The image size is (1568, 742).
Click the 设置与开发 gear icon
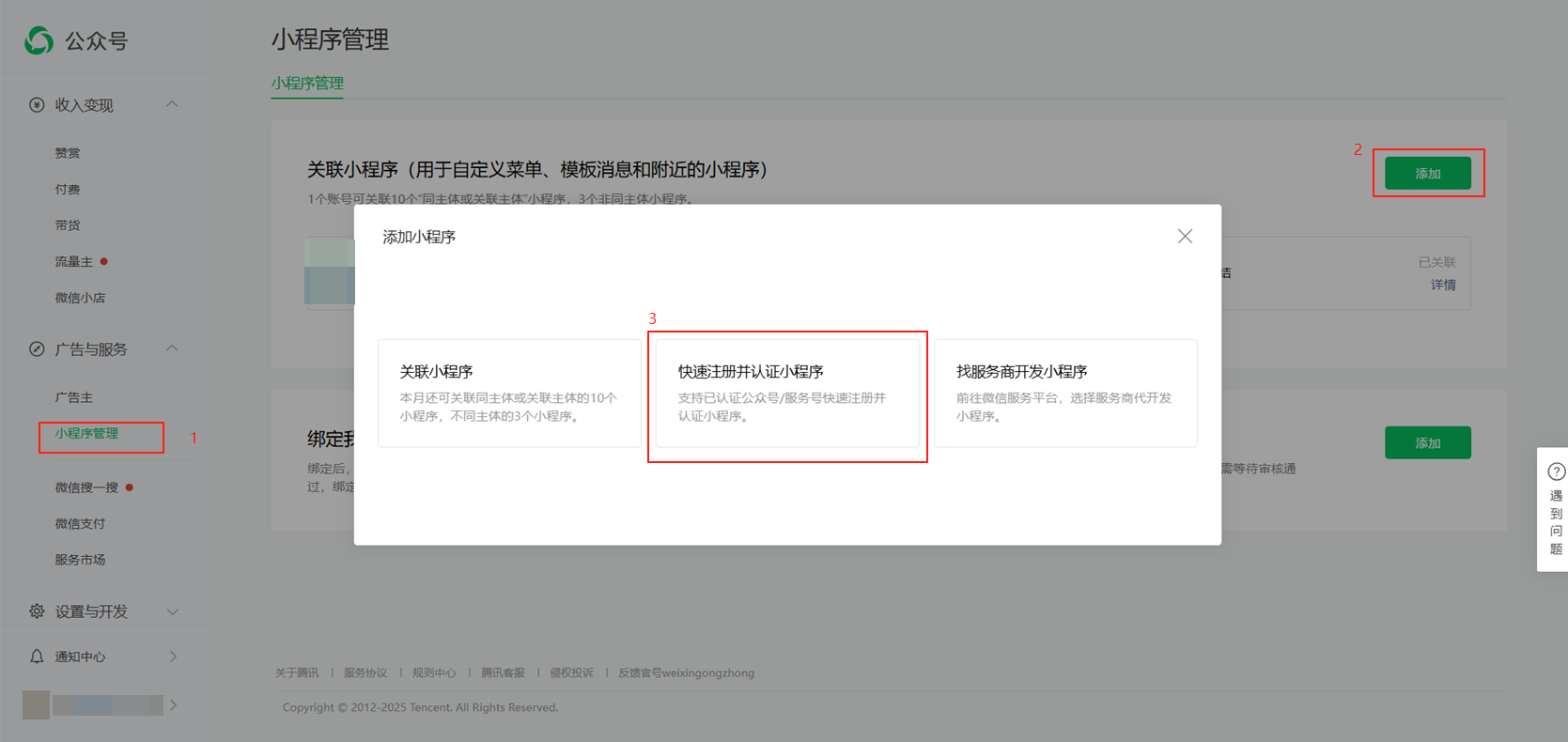click(x=37, y=611)
